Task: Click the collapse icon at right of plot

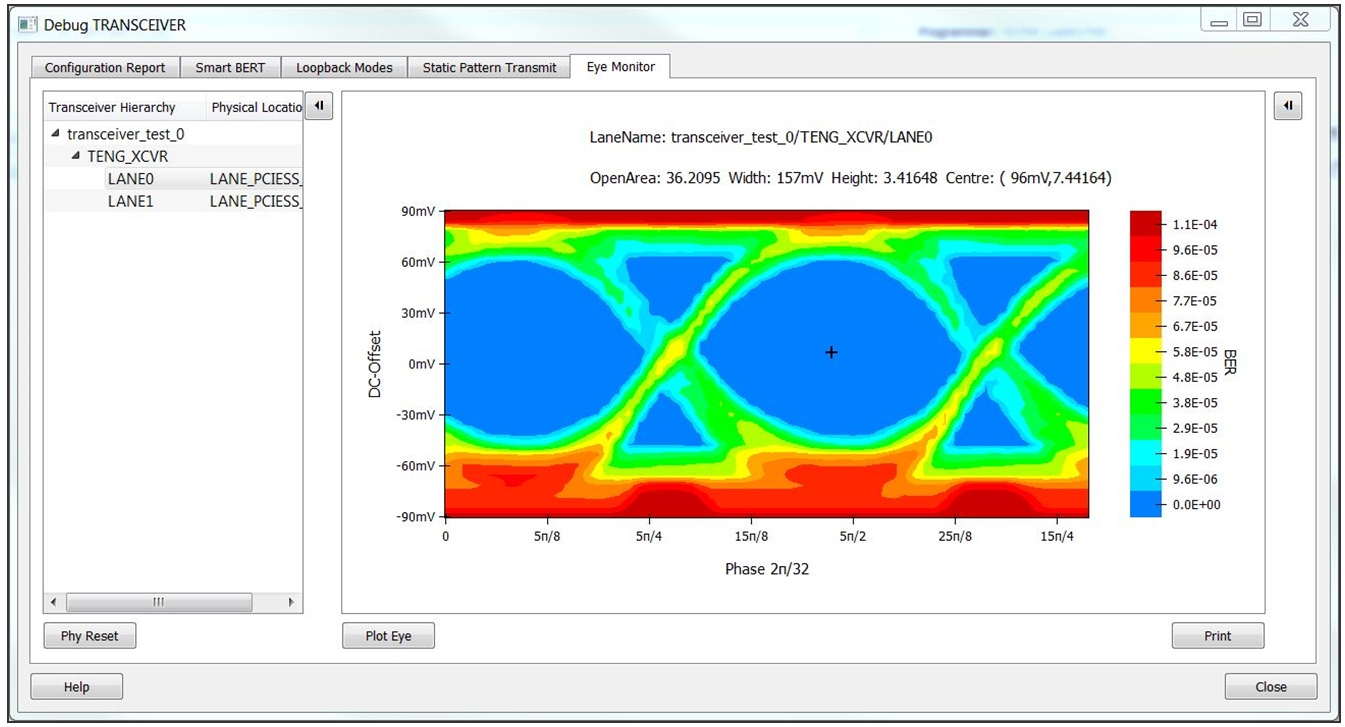Action: coord(1287,106)
